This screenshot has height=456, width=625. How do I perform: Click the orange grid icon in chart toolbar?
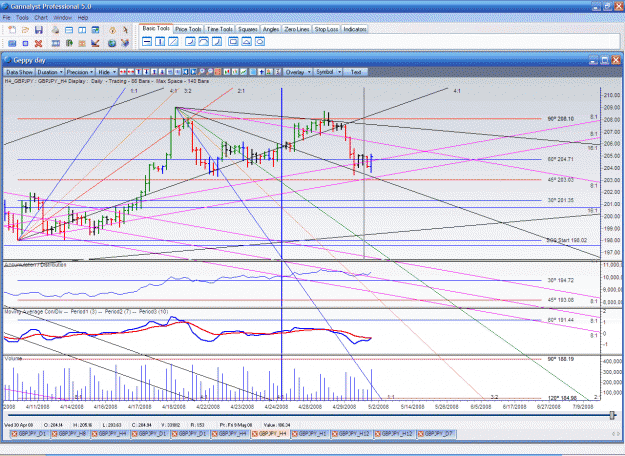[x=218, y=72]
